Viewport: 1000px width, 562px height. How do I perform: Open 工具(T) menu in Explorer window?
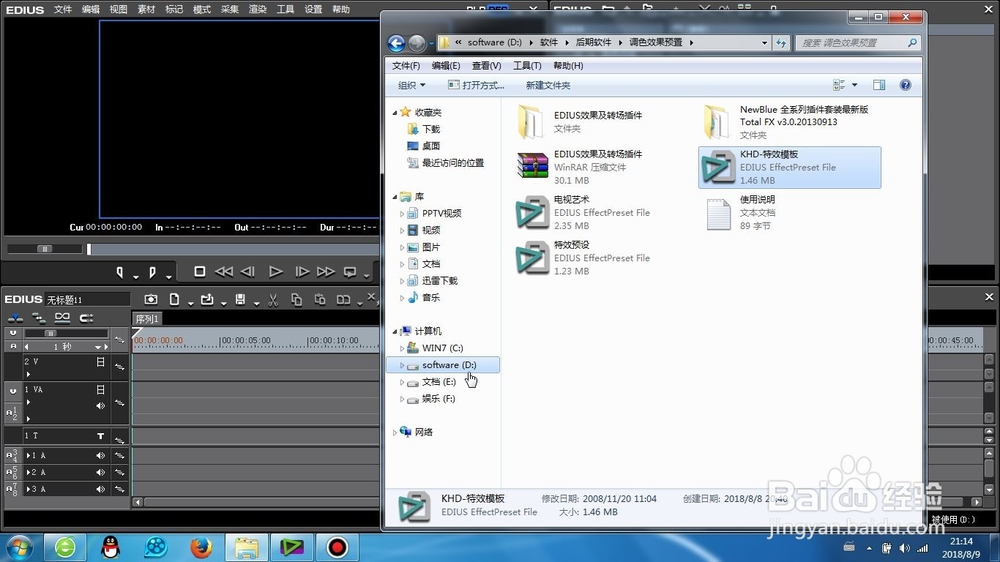tap(527, 66)
